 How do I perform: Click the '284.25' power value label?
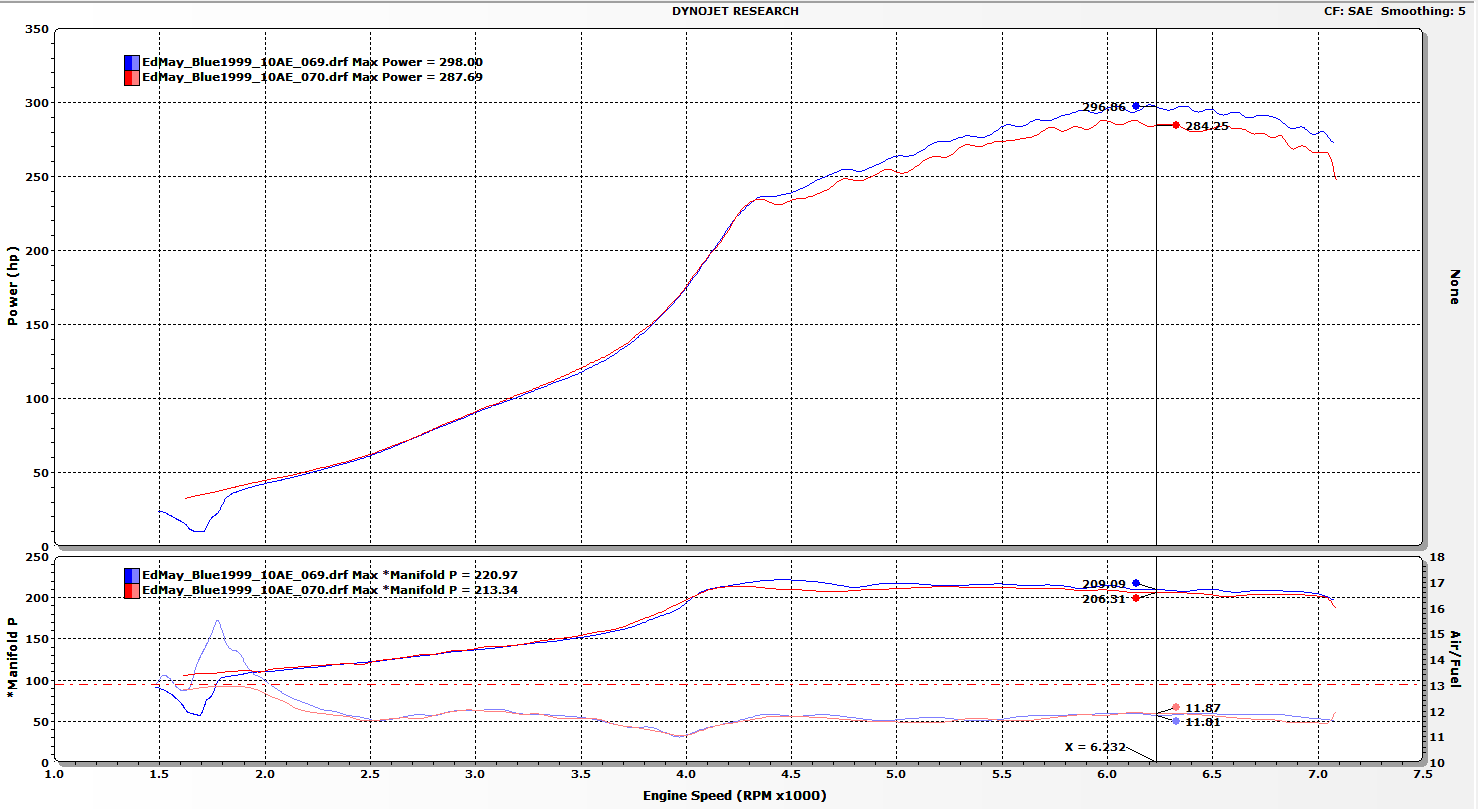(1207, 126)
